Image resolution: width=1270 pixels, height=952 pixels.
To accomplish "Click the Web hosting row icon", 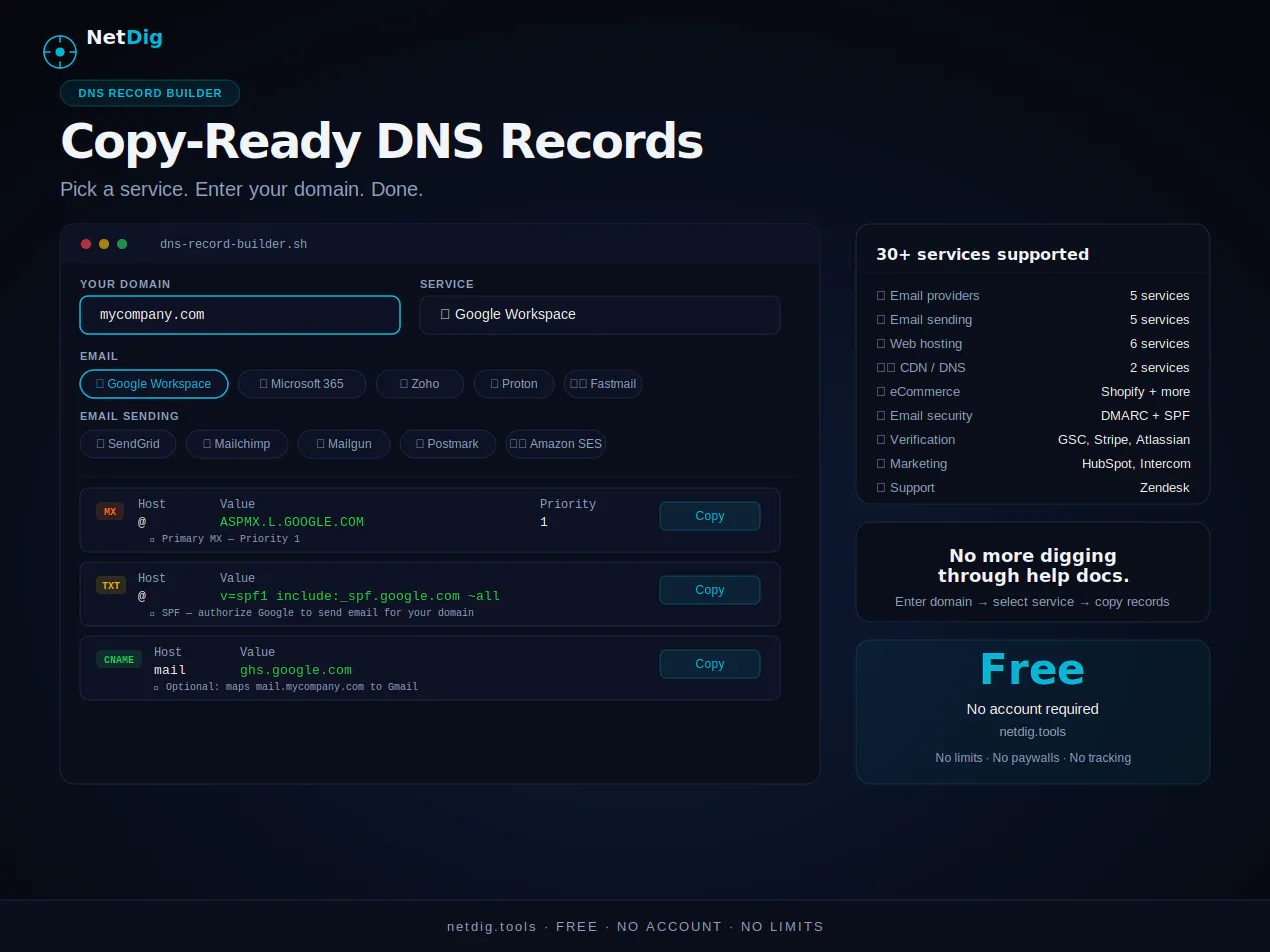I will click(881, 344).
